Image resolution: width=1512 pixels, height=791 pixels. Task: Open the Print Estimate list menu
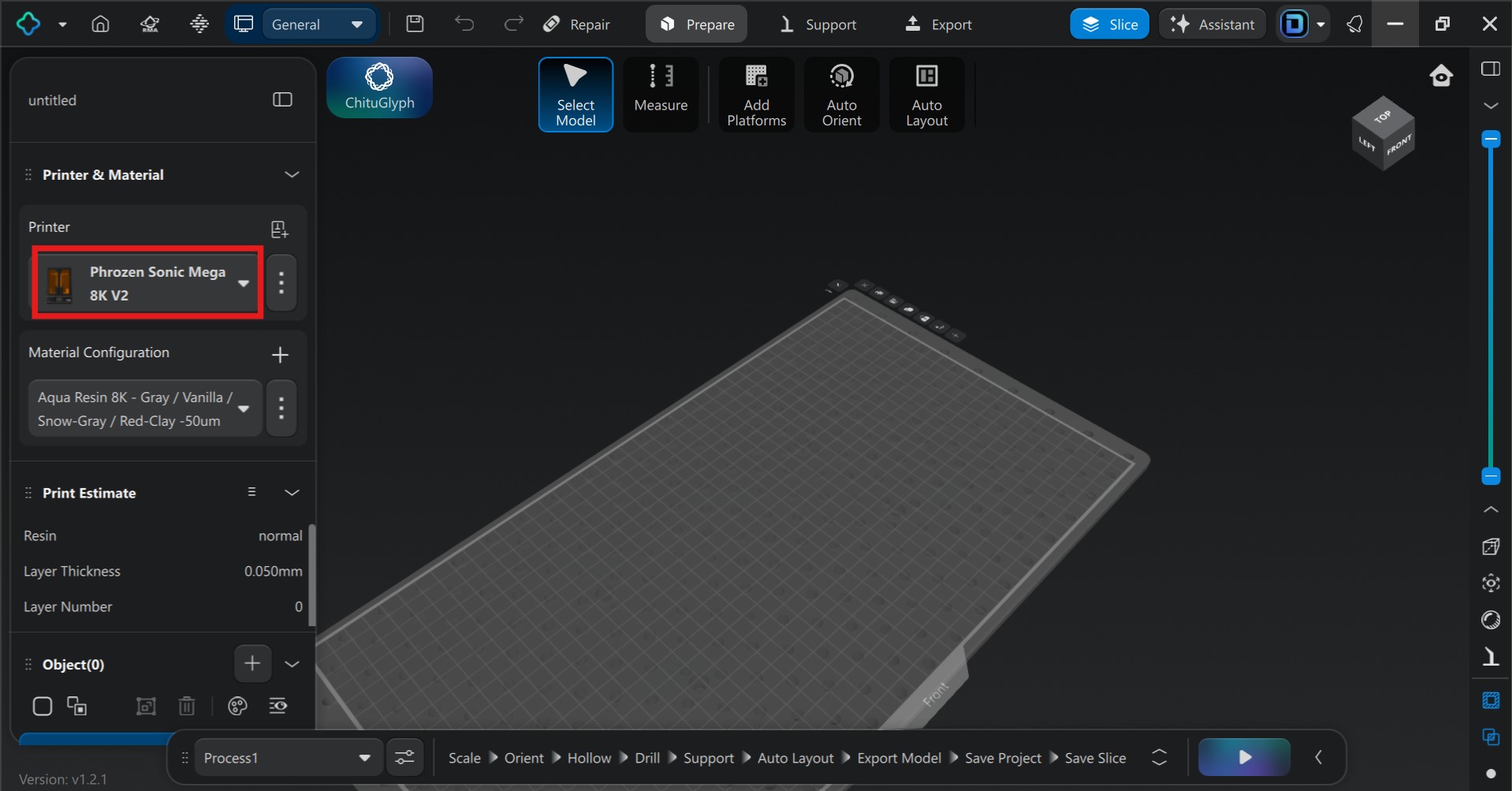point(251,491)
